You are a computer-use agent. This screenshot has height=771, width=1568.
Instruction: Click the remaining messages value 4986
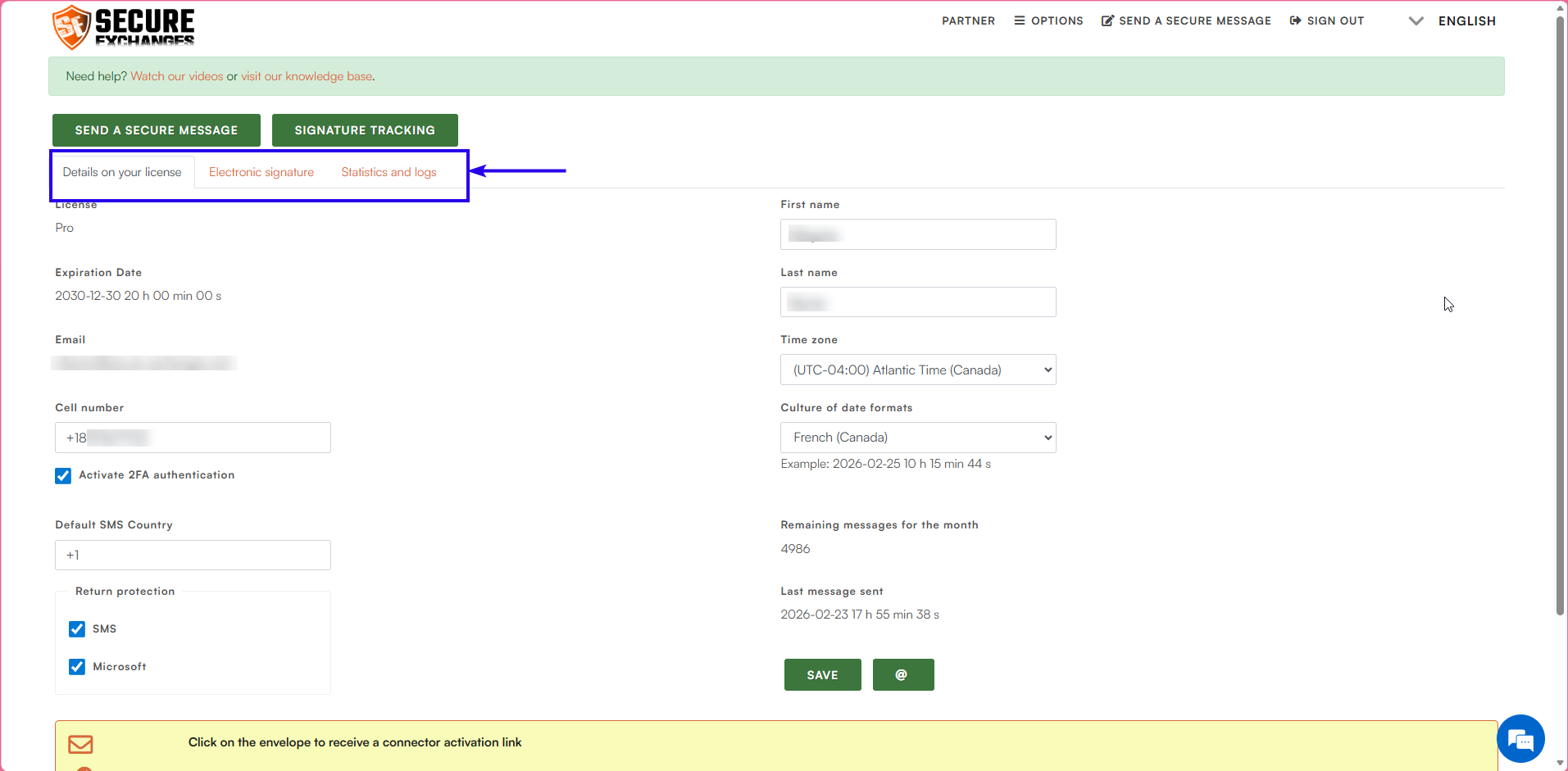[795, 549]
